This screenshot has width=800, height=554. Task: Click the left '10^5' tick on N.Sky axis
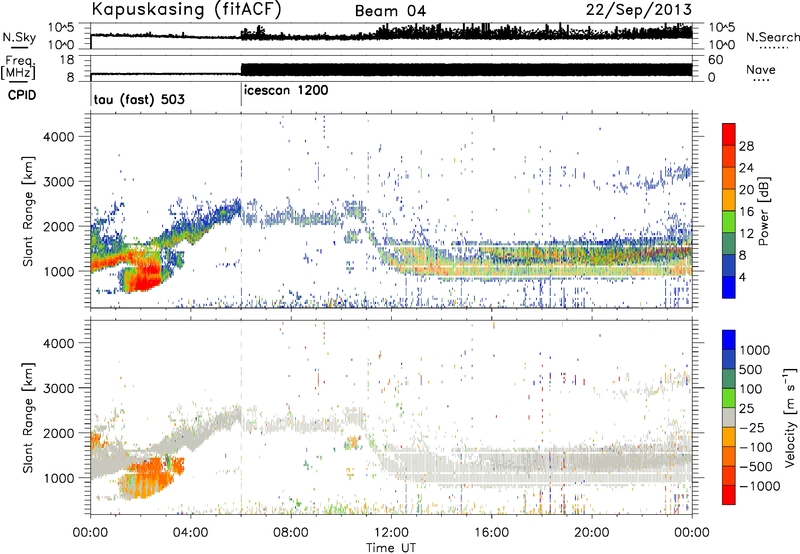point(61,28)
